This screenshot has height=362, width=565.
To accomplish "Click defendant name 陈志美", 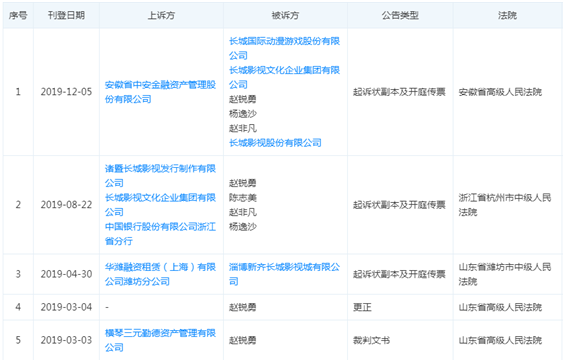I will [243, 198].
